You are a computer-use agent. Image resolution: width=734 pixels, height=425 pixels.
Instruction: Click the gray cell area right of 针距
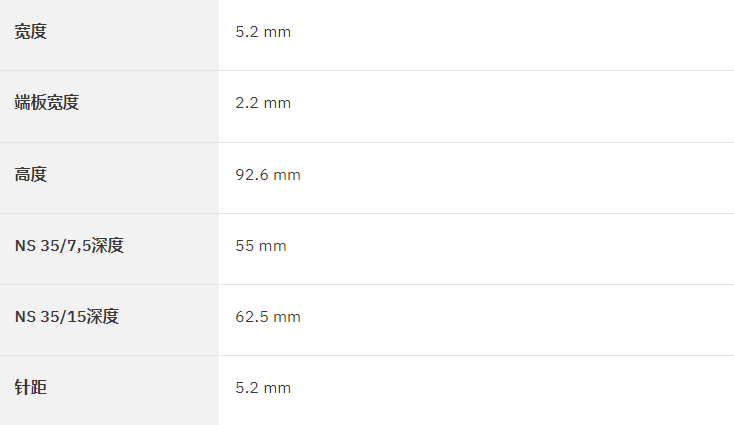(x=132, y=390)
